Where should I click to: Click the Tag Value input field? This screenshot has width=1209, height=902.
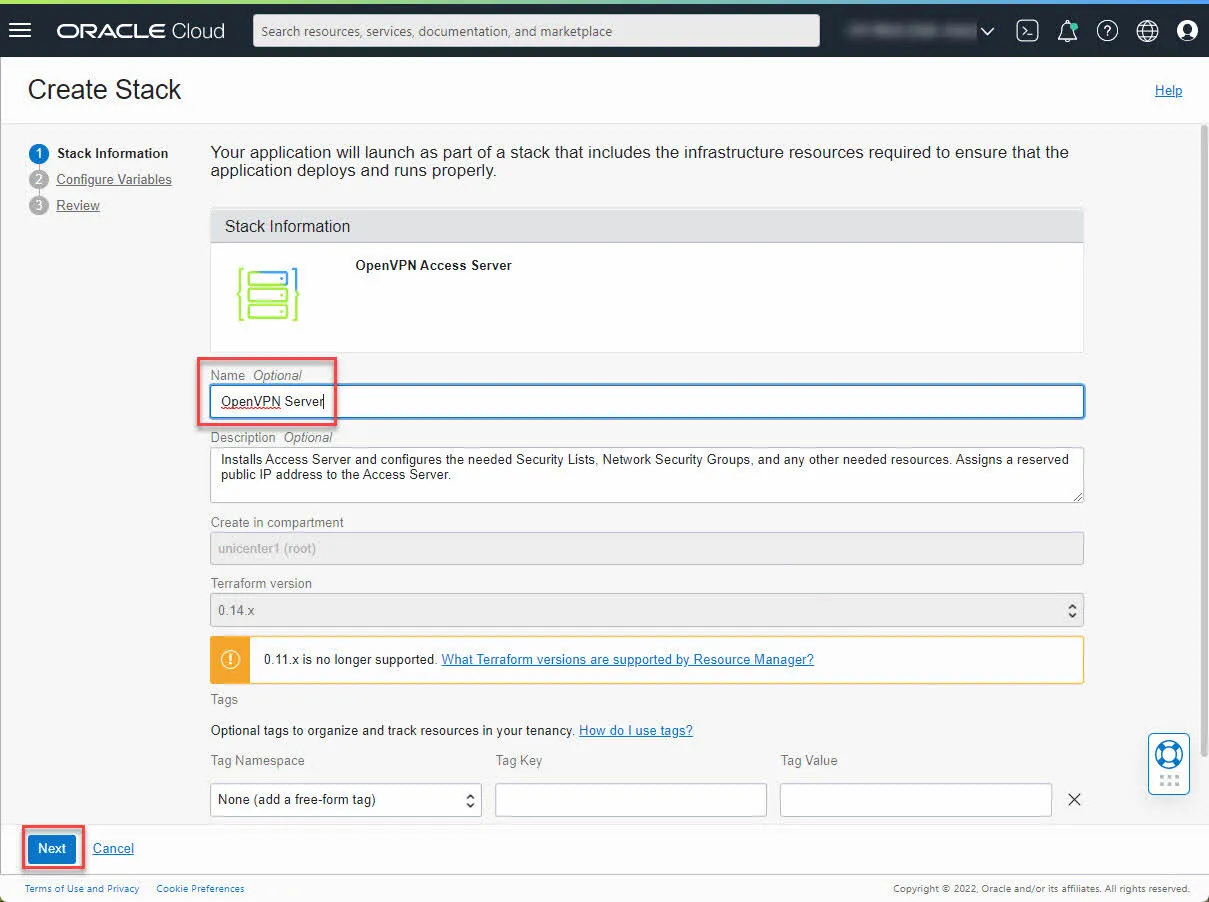[x=916, y=800]
